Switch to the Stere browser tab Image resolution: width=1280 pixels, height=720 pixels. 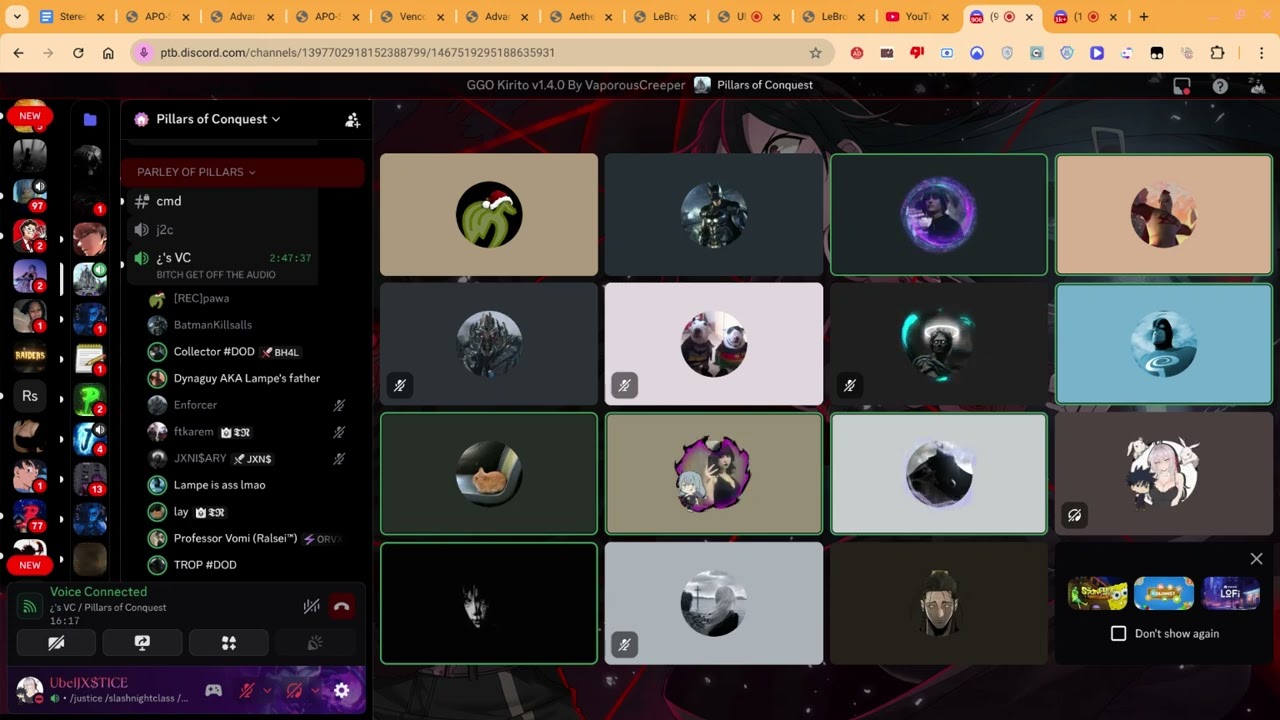[72, 17]
